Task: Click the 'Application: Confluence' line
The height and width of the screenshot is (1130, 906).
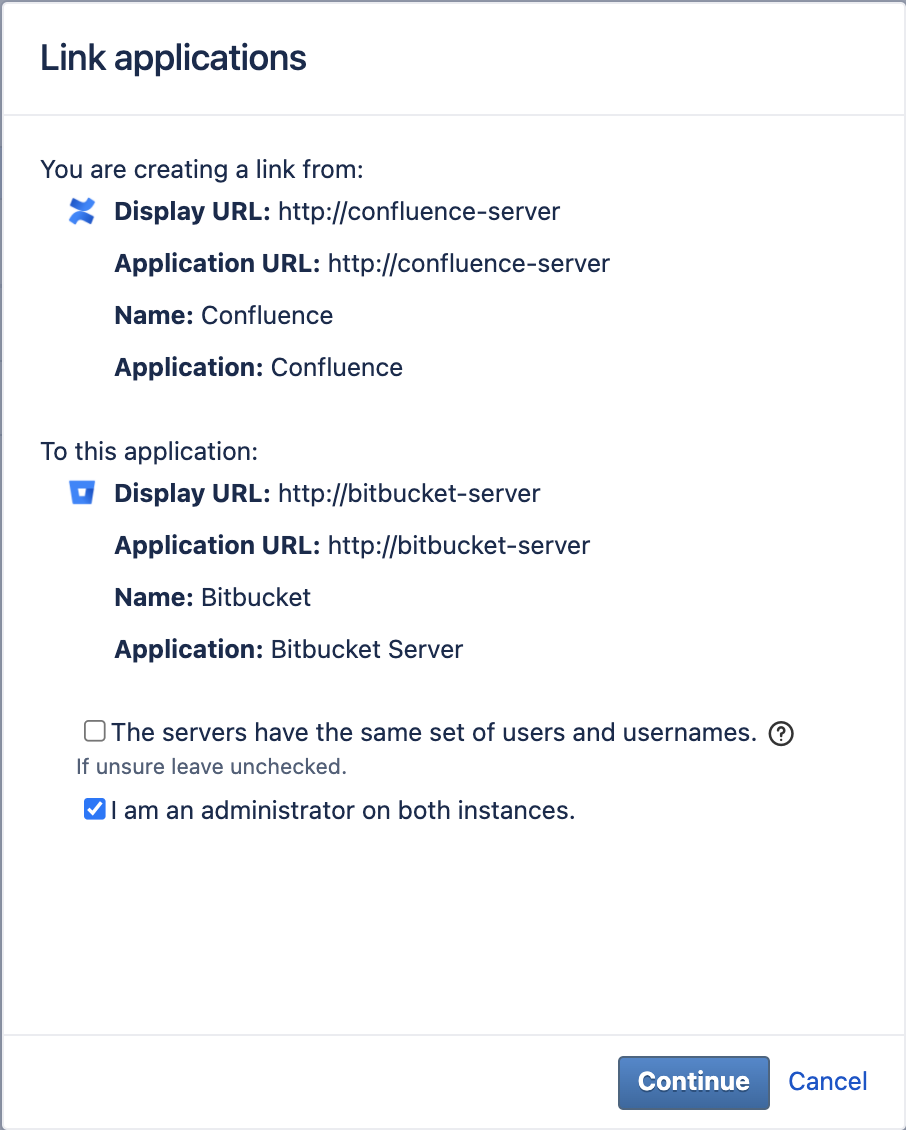Action: pos(258,368)
